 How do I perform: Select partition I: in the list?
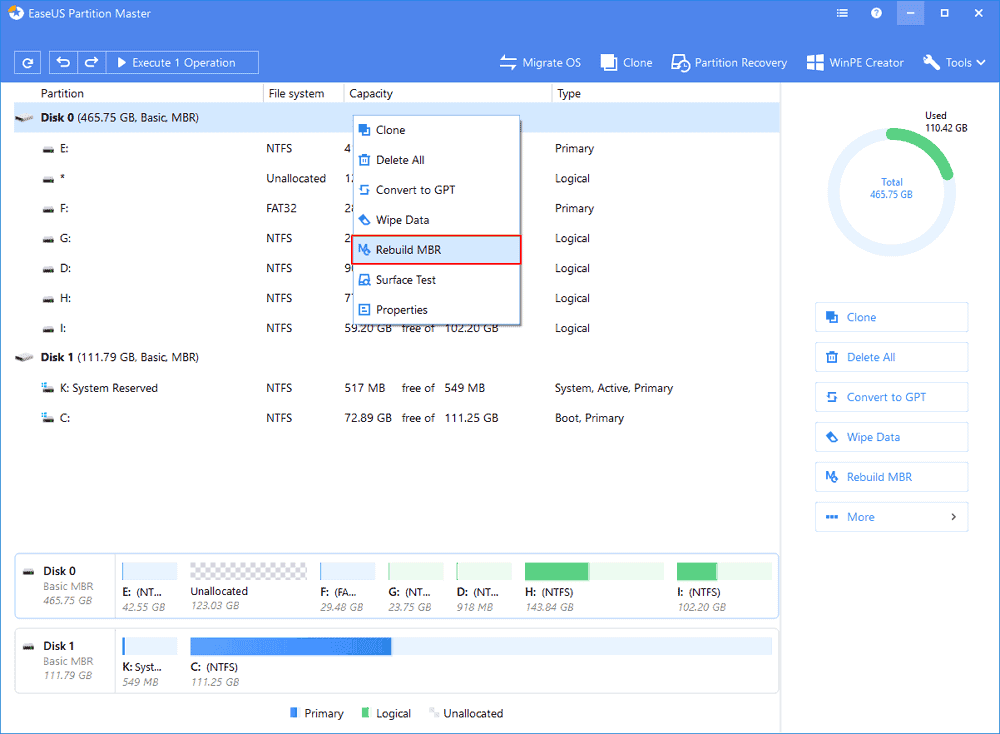(x=396, y=328)
